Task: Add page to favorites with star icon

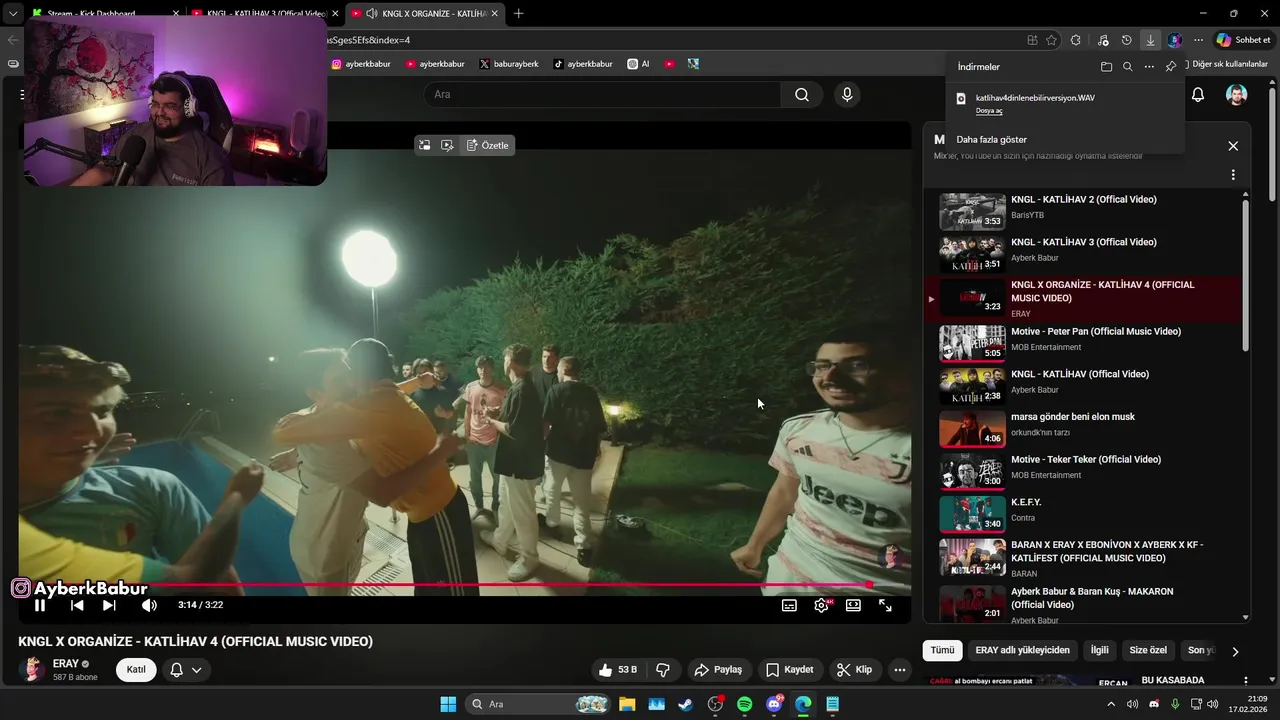Action: click(x=1051, y=40)
